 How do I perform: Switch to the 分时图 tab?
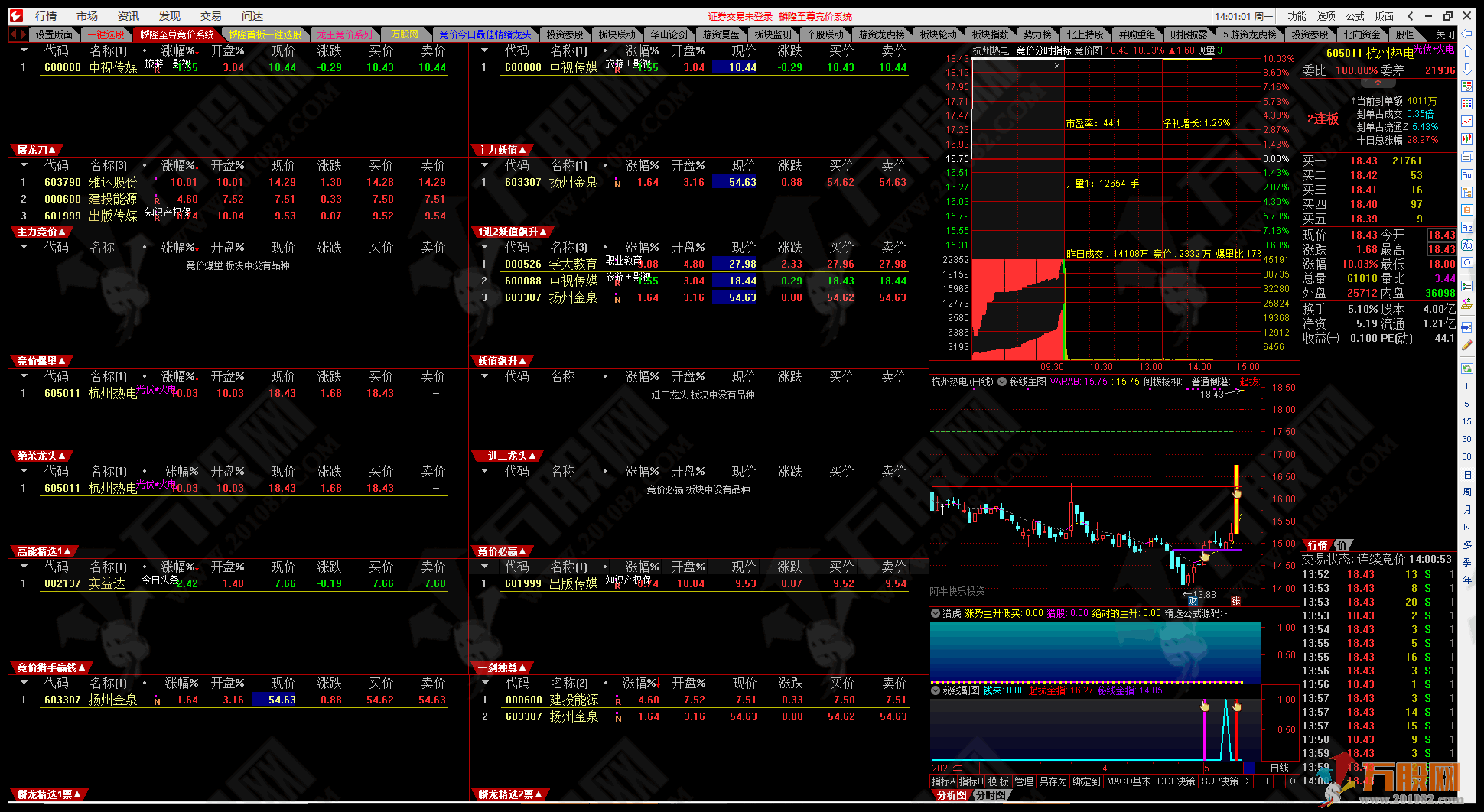pyautogui.click(x=990, y=795)
